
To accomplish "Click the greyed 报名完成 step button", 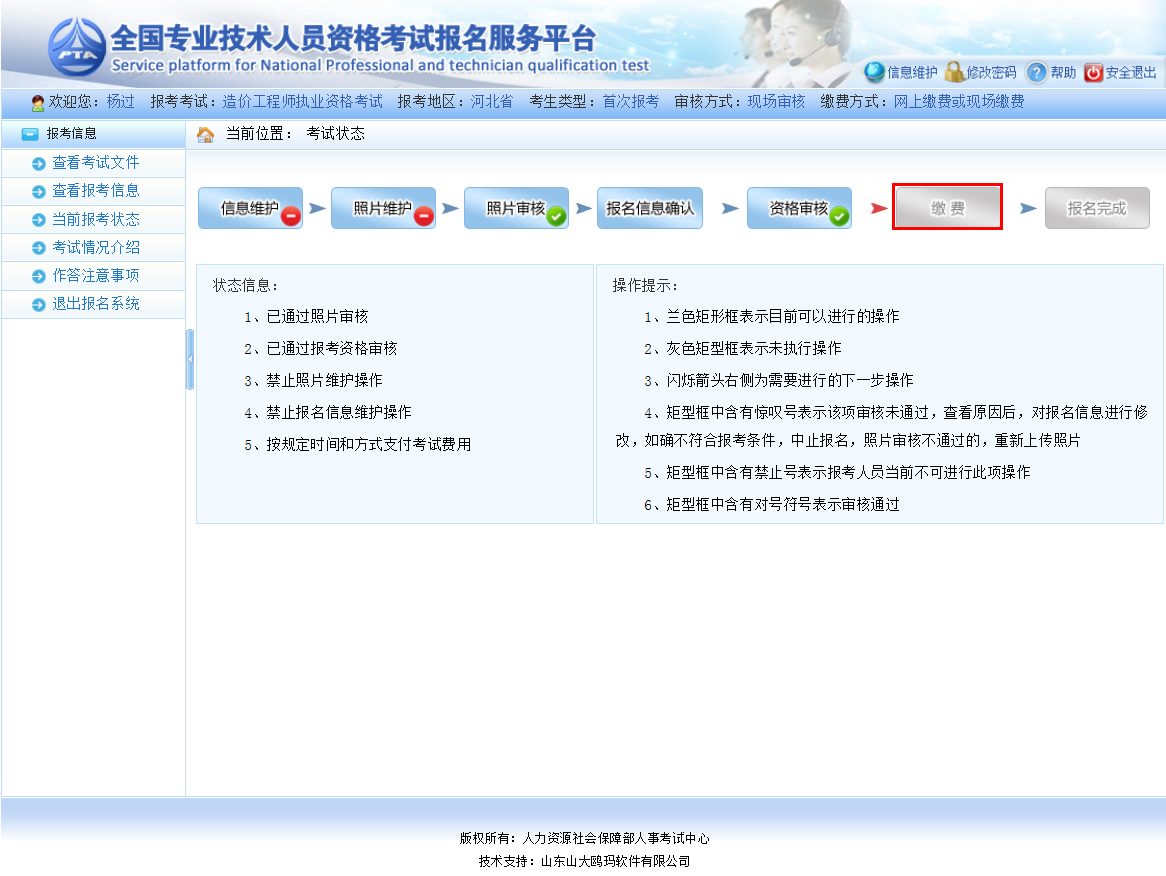I will coord(1096,208).
